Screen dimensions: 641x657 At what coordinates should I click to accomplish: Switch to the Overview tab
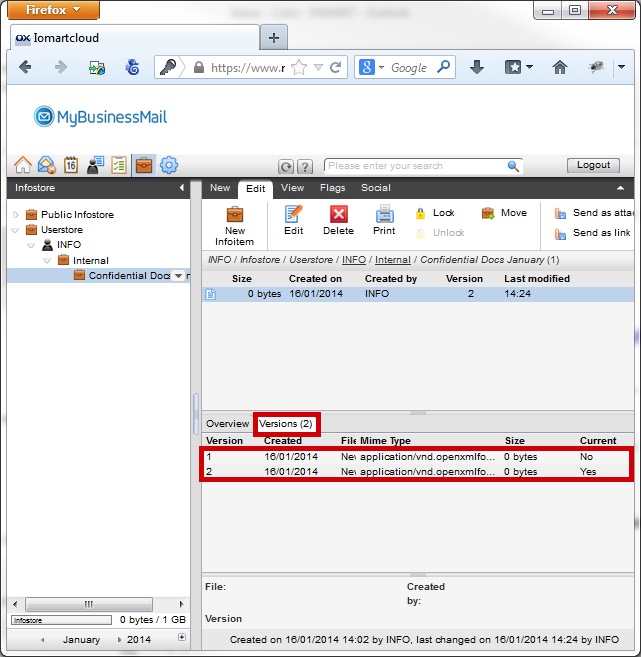227,424
